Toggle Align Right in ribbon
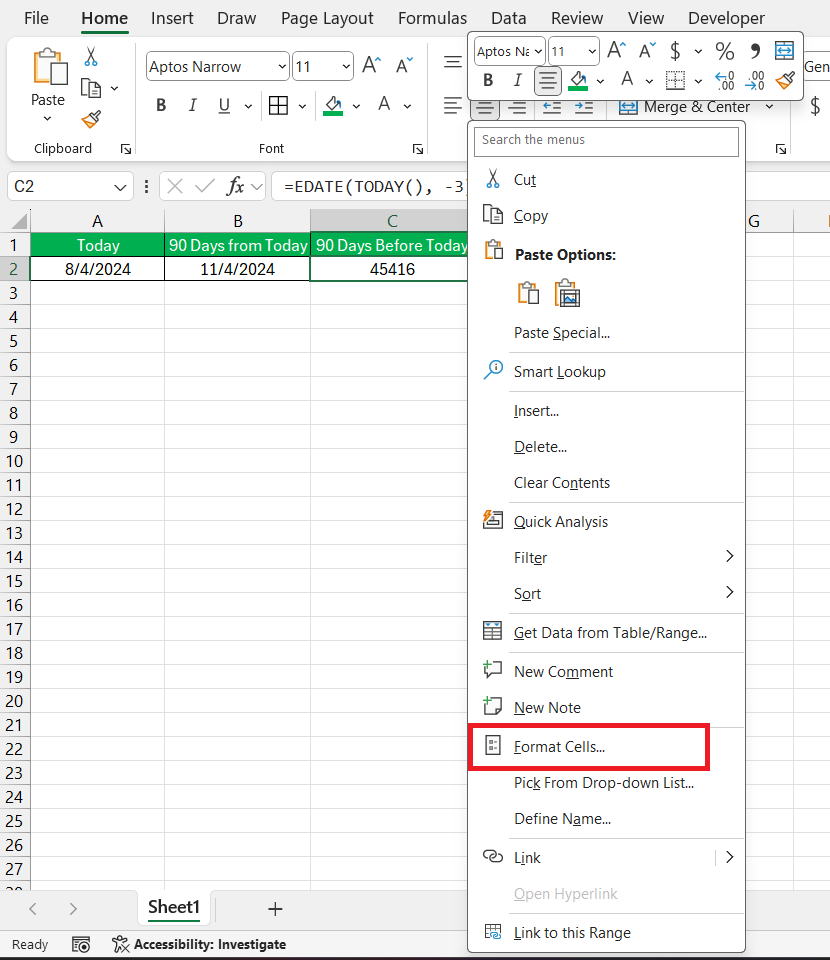Viewport: 830px width, 960px height. click(x=517, y=108)
